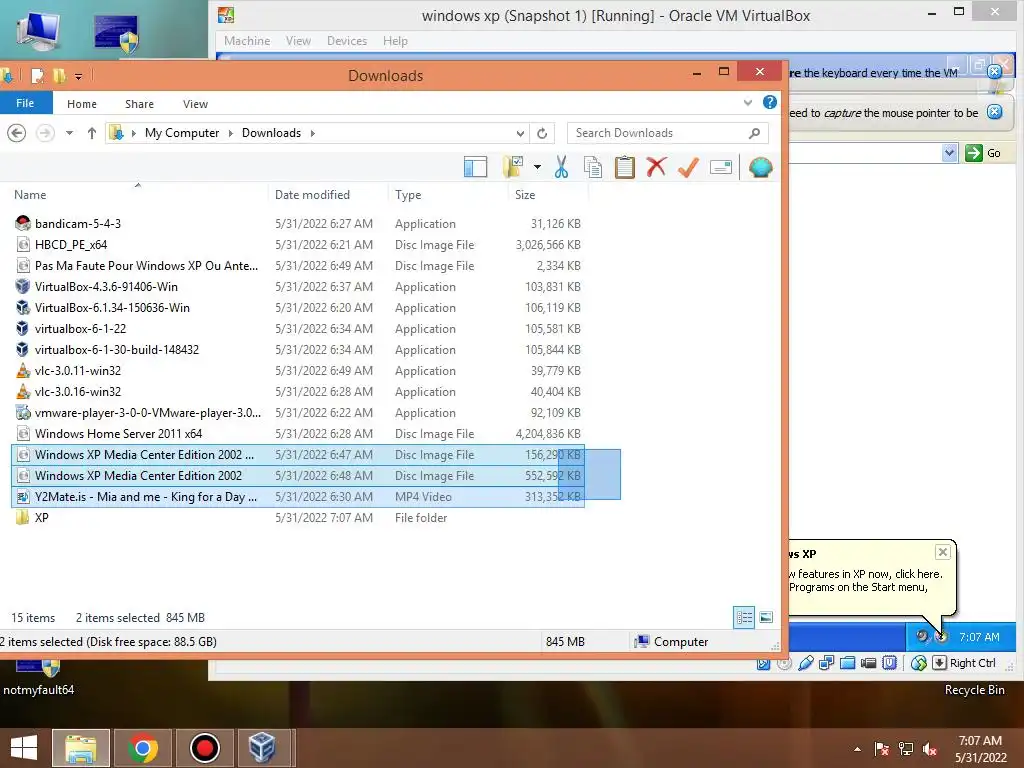Click the new folder icon in quick access toolbar
The image size is (1024, 768).
click(59, 76)
